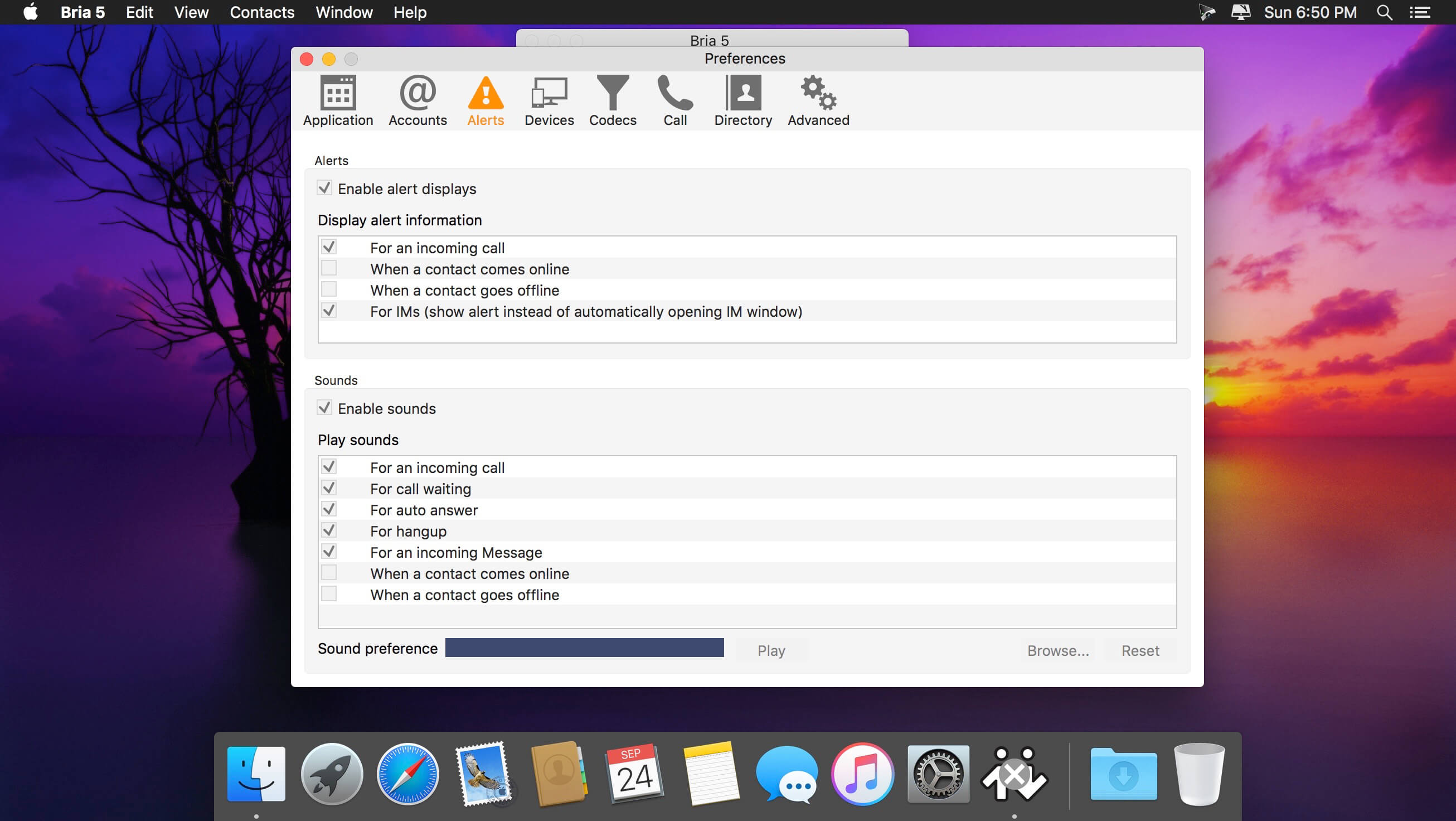
Task: Open the Directory preferences pane
Action: click(x=742, y=100)
